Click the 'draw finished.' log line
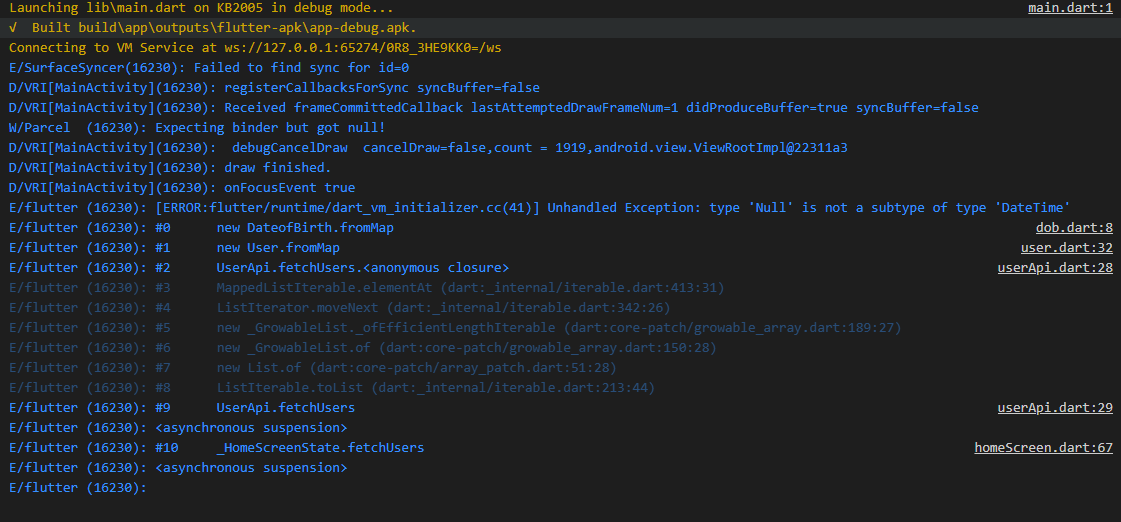1121x522 pixels. tap(170, 168)
